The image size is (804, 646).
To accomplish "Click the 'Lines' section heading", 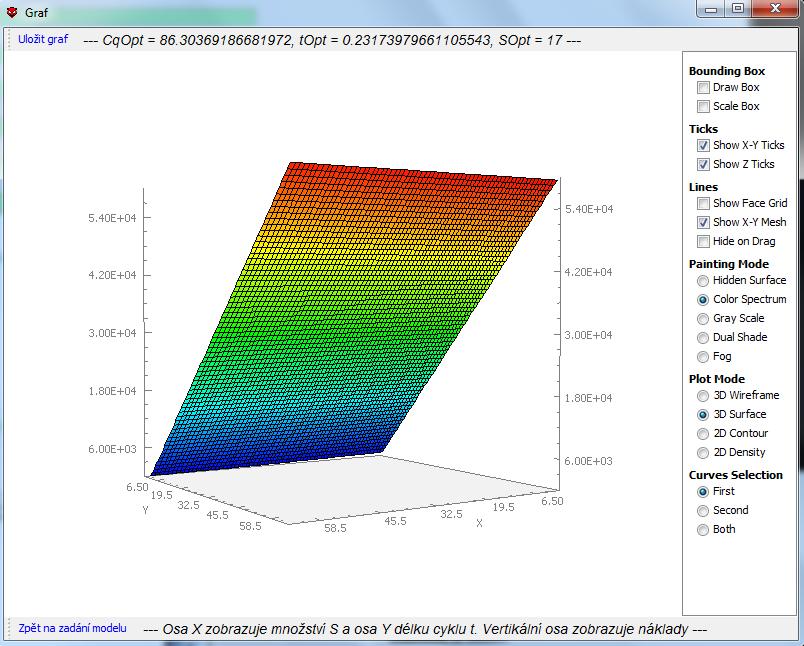I will [703, 187].
